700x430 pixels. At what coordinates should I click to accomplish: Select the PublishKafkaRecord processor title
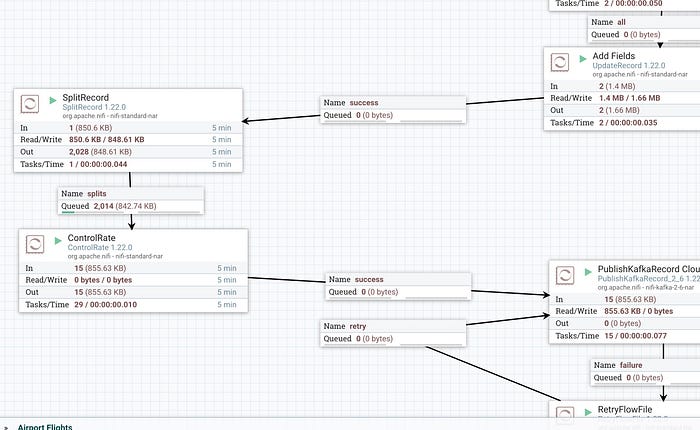tap(649, 269)
